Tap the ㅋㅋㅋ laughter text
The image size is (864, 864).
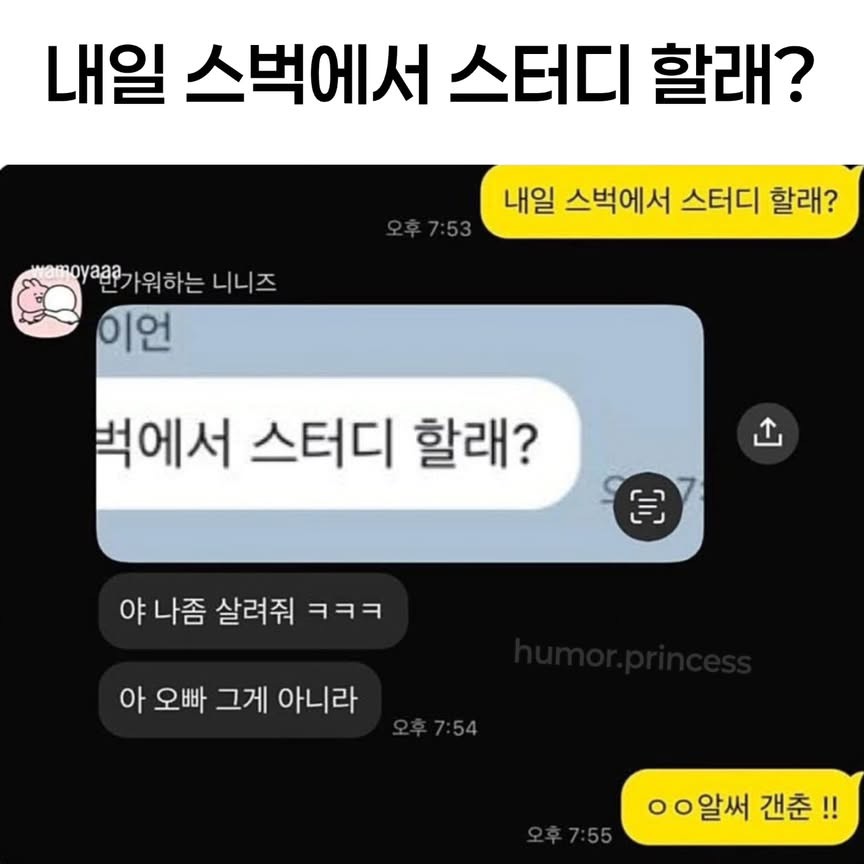(344, 611)
